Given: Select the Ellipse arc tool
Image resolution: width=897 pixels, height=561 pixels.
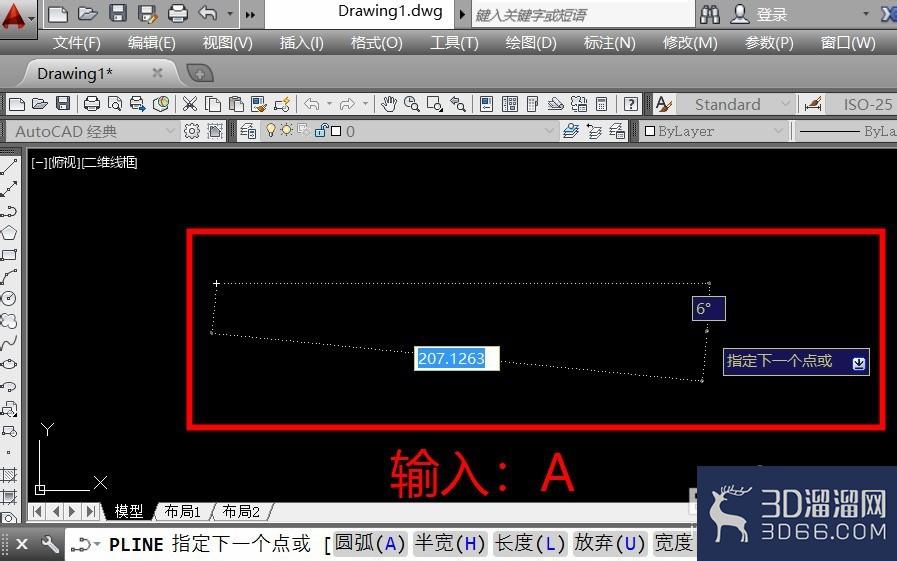Looking at the screenshot, I should tap(9, 386).
